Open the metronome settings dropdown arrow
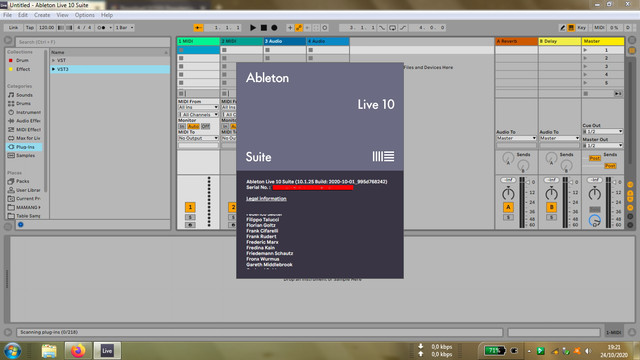This screenshot has width=640, height=360. (x=110, y=28)
